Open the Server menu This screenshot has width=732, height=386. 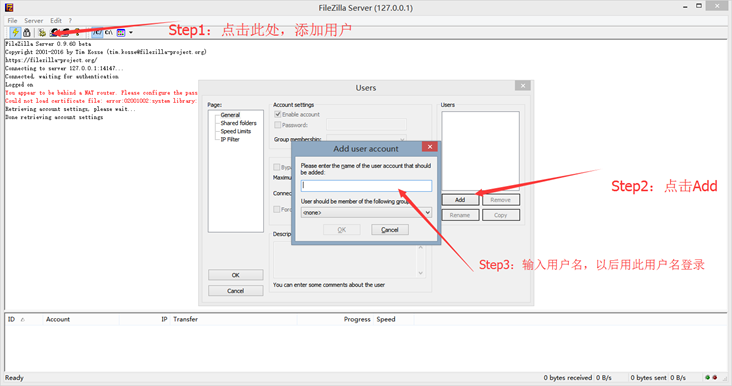pos(34,21)
